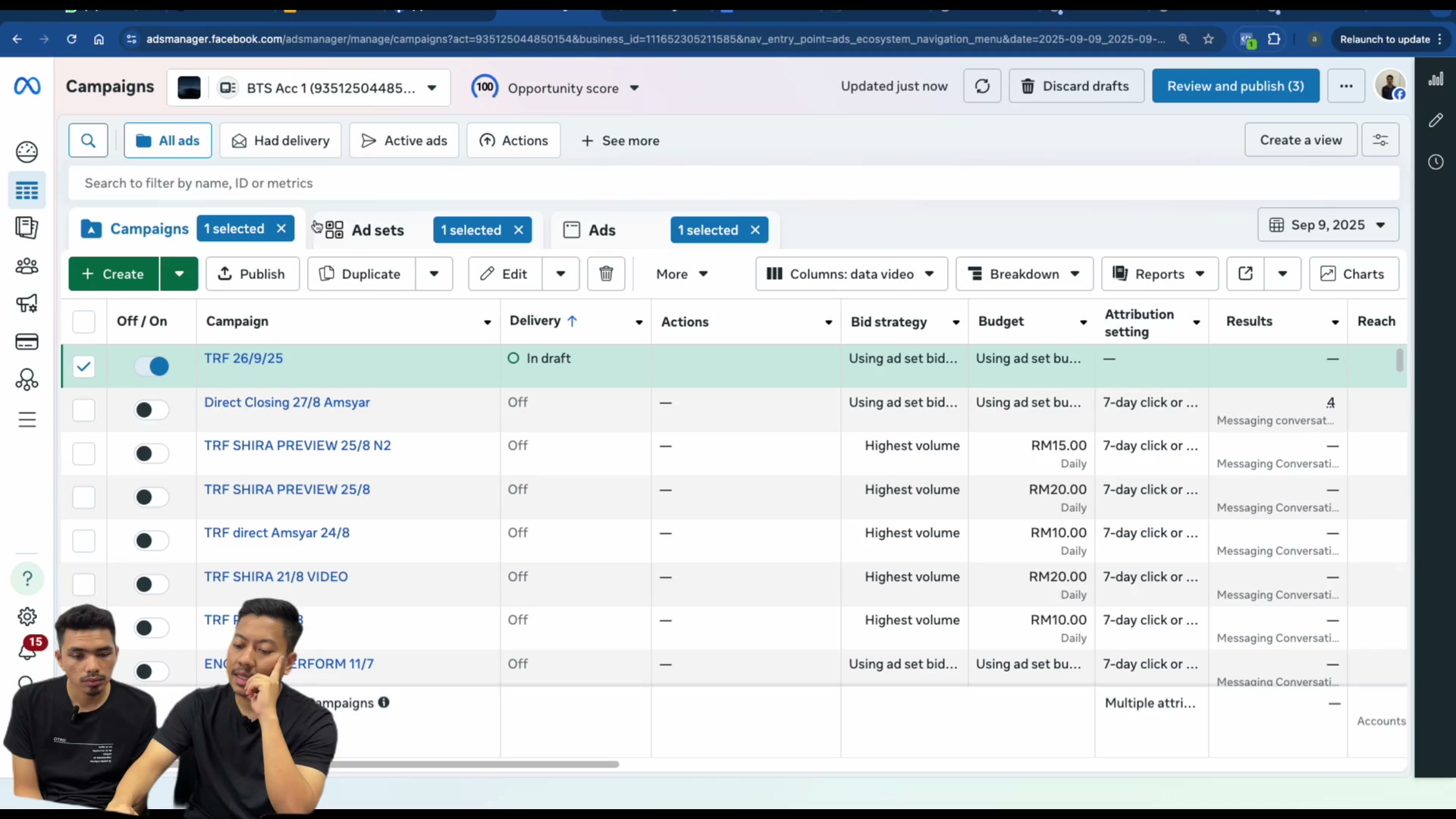Select the header select-all checkbox
The width and height of the screenshot is (1456, 819).
[x=83, y=322]
